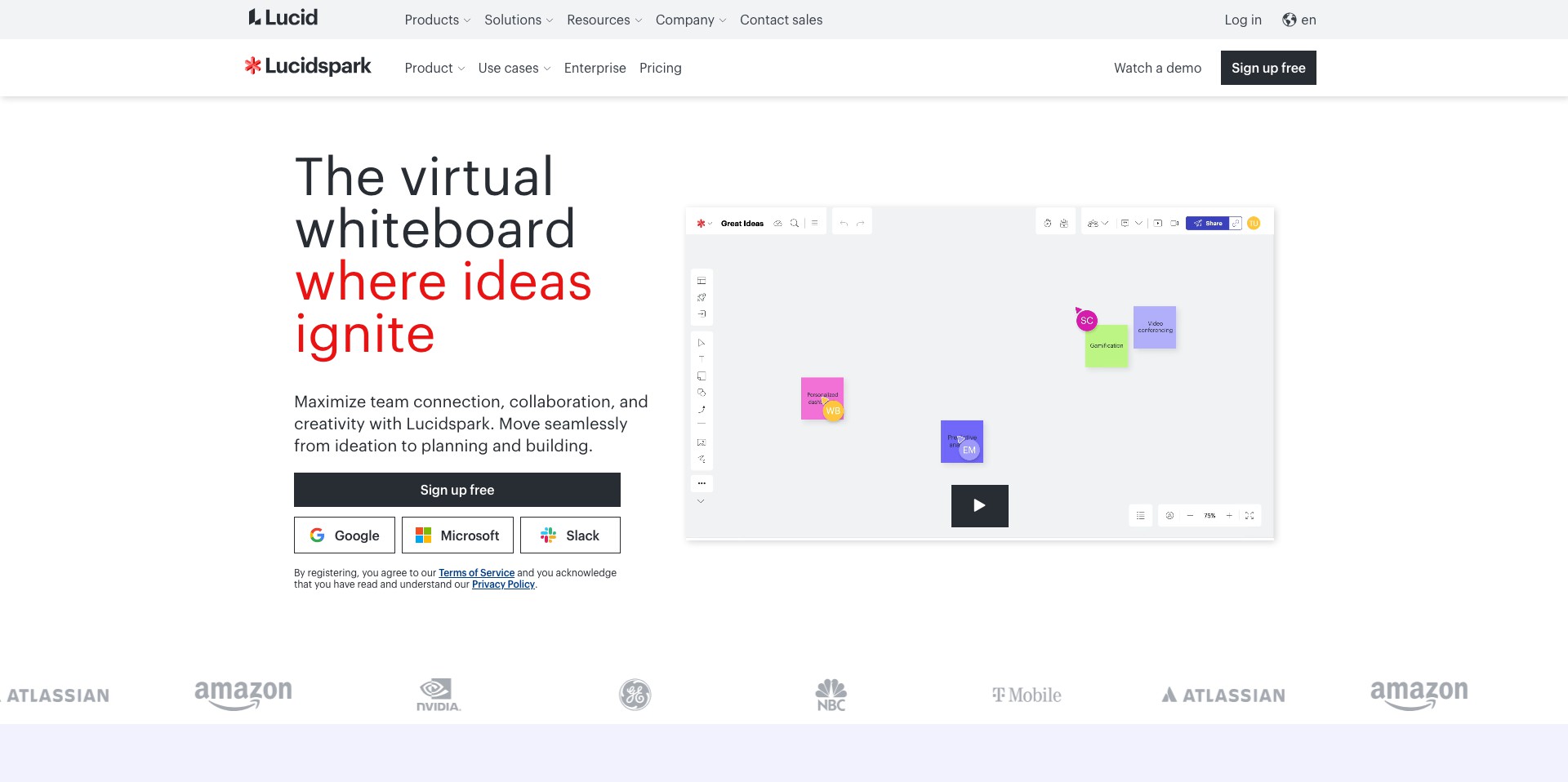
Task: Click the Lucid logo in top bar
Action: pyautogui.click(x=283, y=17)
